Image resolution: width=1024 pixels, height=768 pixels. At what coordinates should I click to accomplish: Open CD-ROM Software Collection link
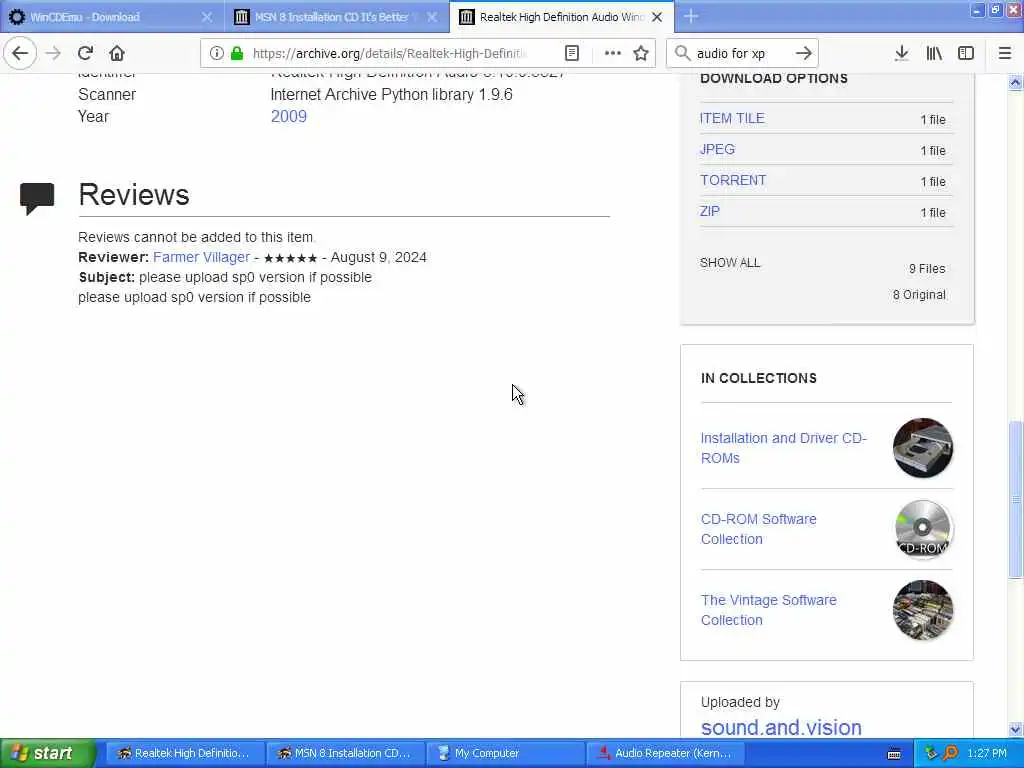click(758, 529)
